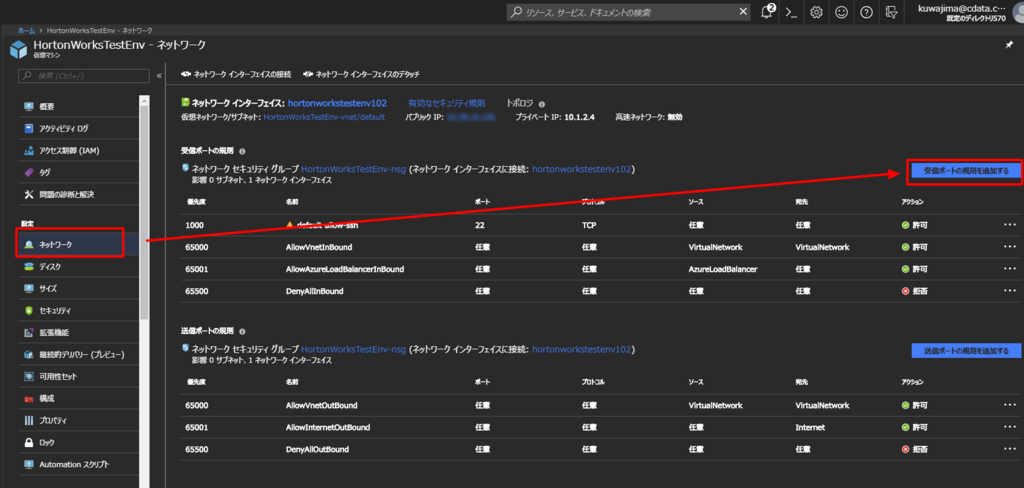Open アクティビティ ログ in the sidebar
1024x488 pixels.
[x=78, y=129]
